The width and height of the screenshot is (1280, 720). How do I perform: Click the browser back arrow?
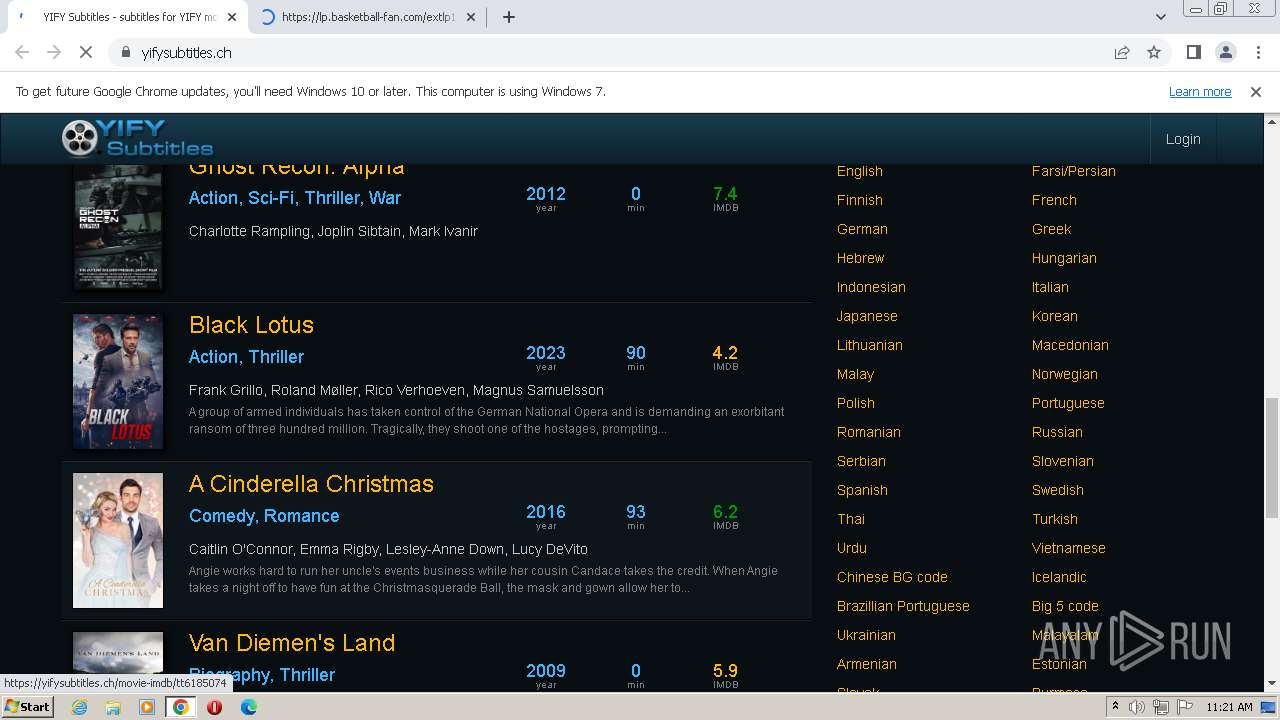[x=22, y=52]
